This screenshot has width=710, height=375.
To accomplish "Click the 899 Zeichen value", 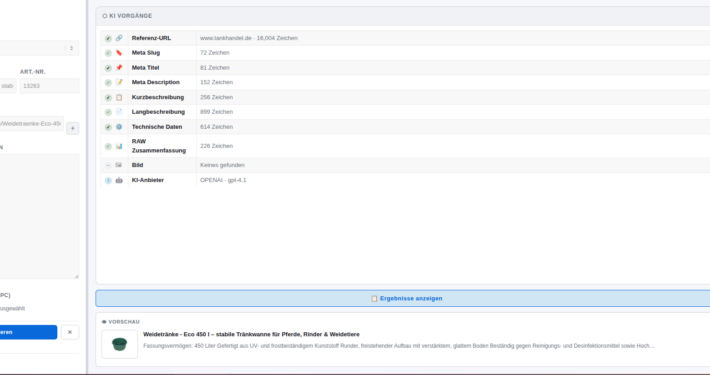I will click(x=216, y=111).
